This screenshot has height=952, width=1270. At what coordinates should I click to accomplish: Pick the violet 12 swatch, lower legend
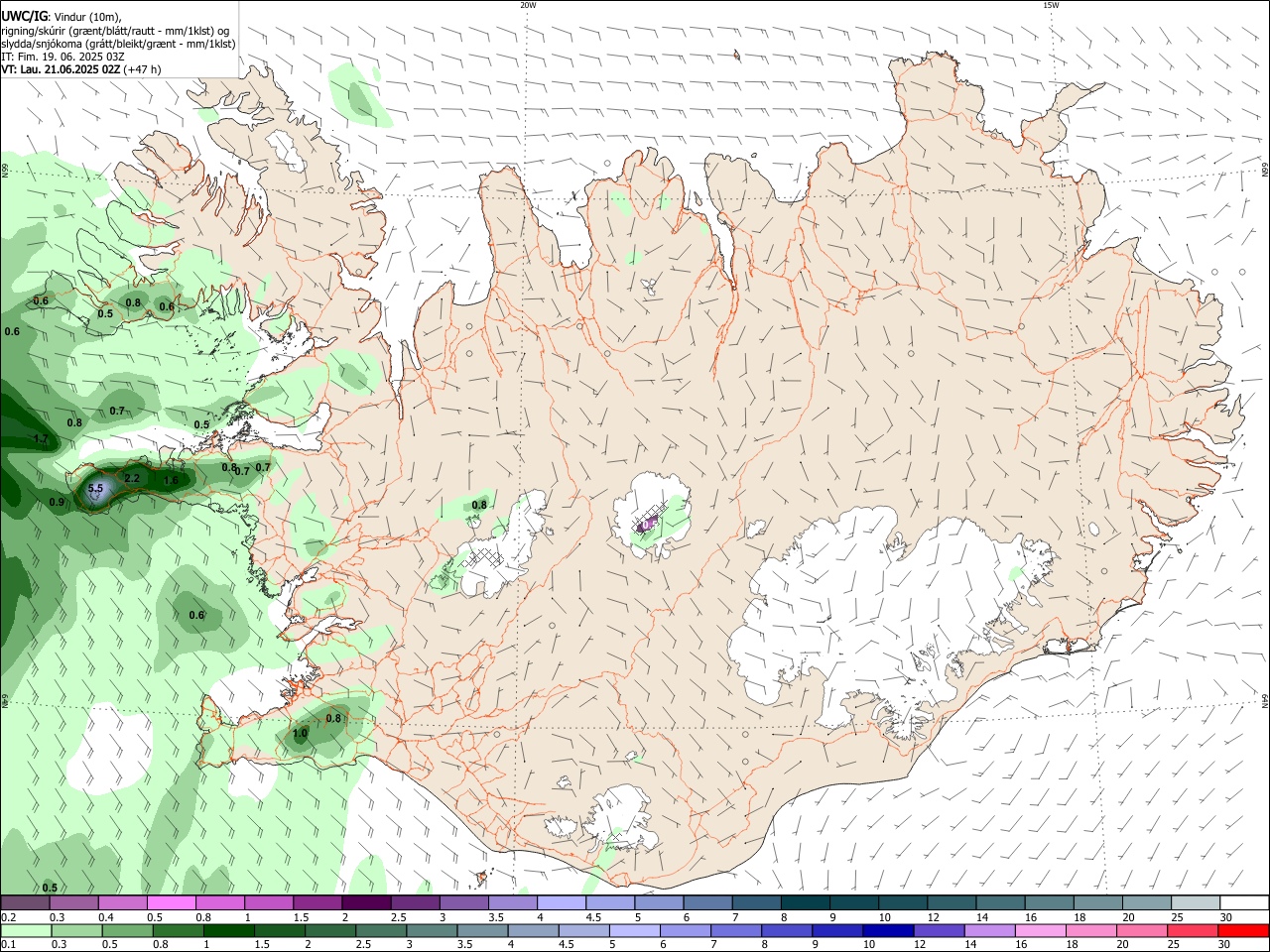click(938, 930)
